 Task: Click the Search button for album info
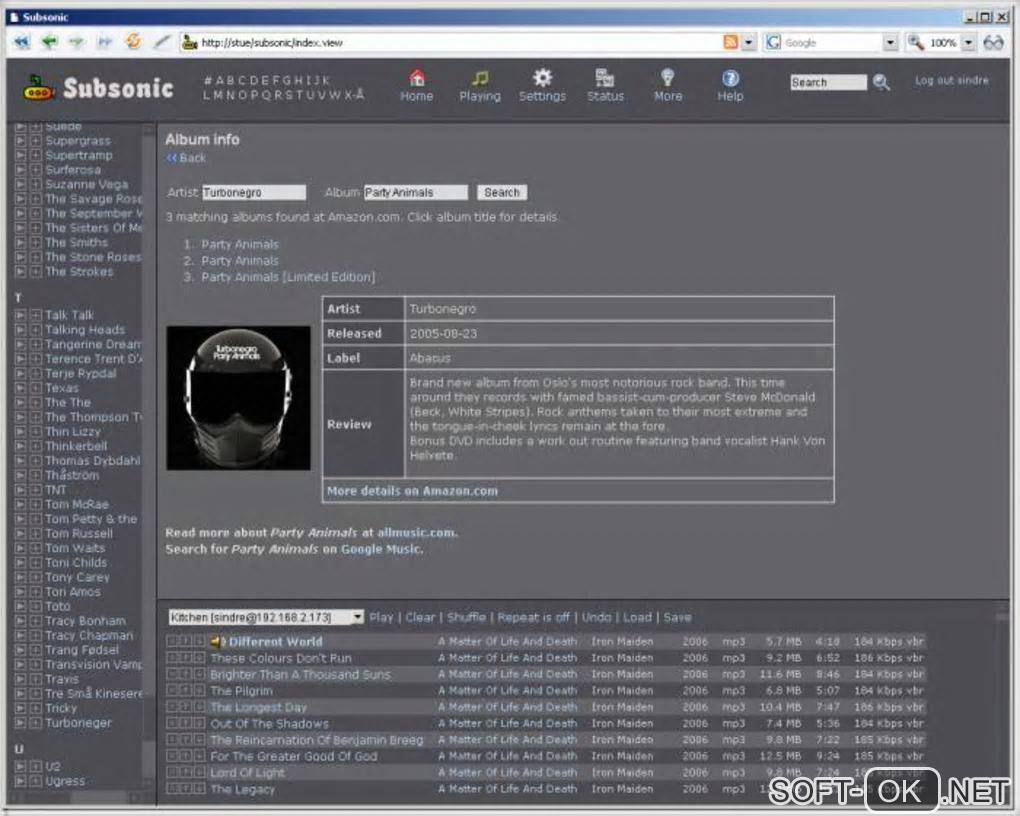pos(502,193)
